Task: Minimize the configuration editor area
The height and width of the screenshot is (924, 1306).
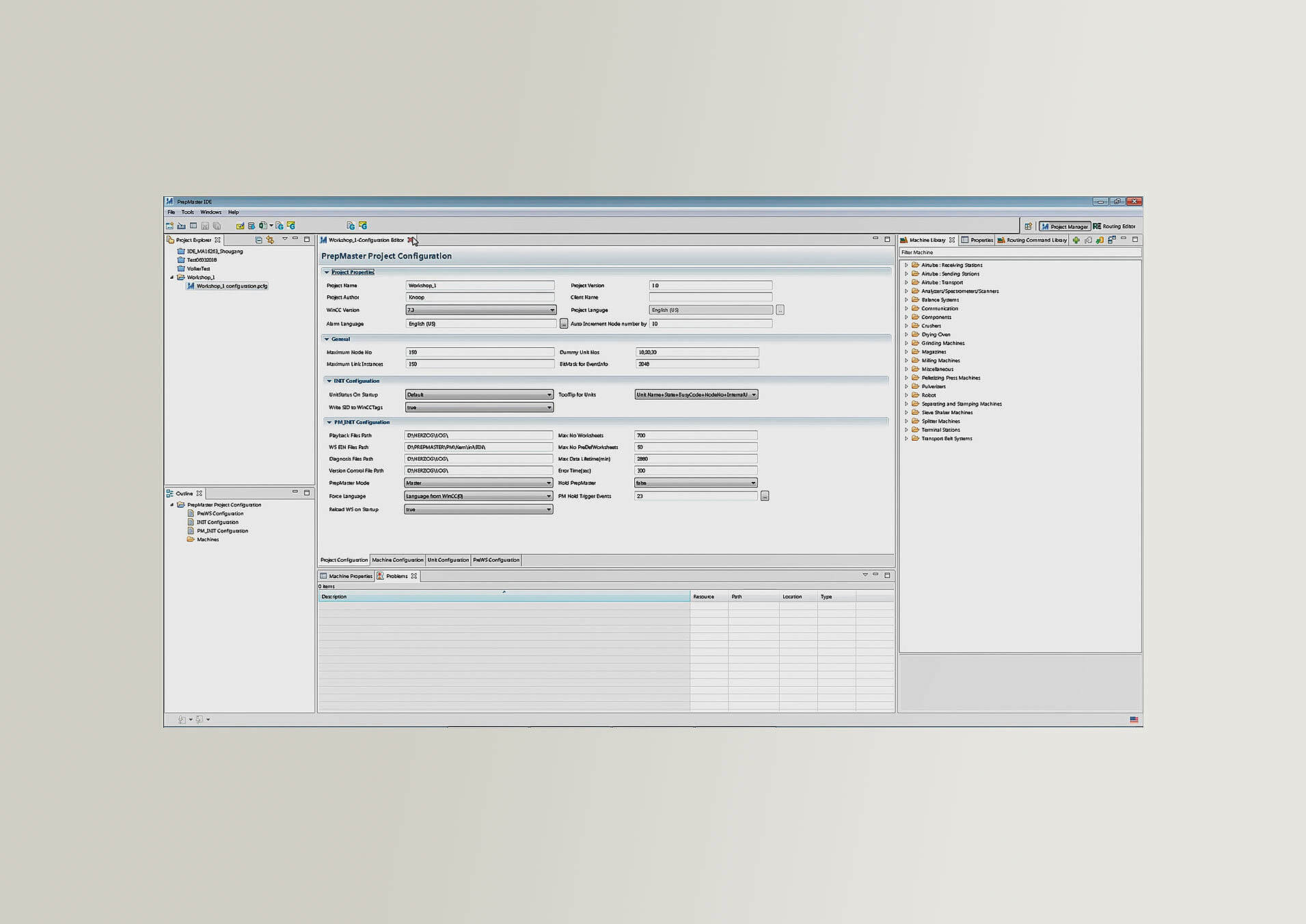Action: (x=875, y=239)
